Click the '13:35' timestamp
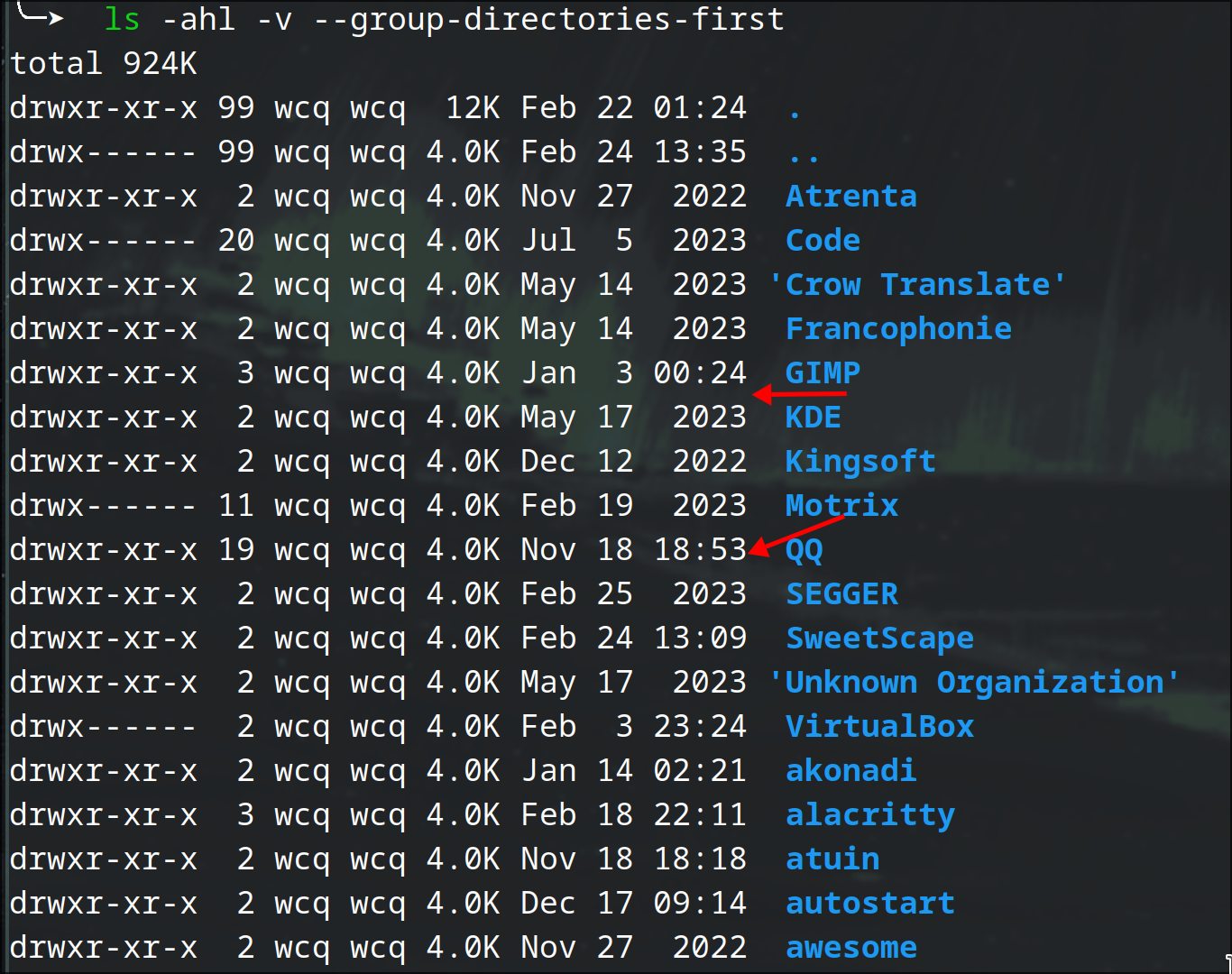Viewport: 1232px width, 974px height. click(700, 152)
